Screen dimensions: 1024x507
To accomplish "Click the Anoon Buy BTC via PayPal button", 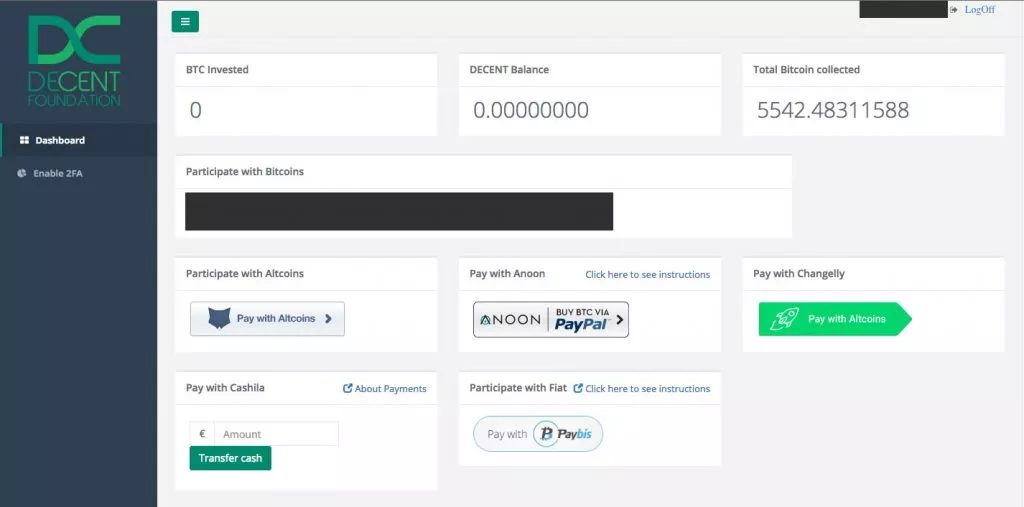I will click(551, 320).
